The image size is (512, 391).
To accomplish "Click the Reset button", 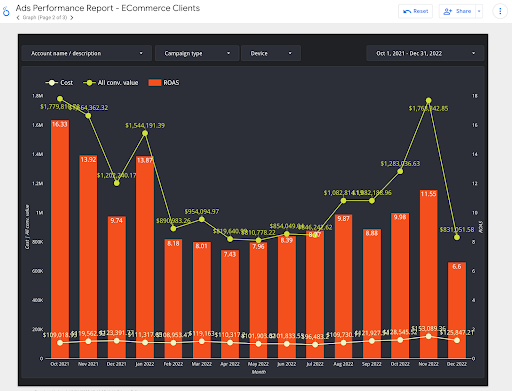I will (415, 11).
